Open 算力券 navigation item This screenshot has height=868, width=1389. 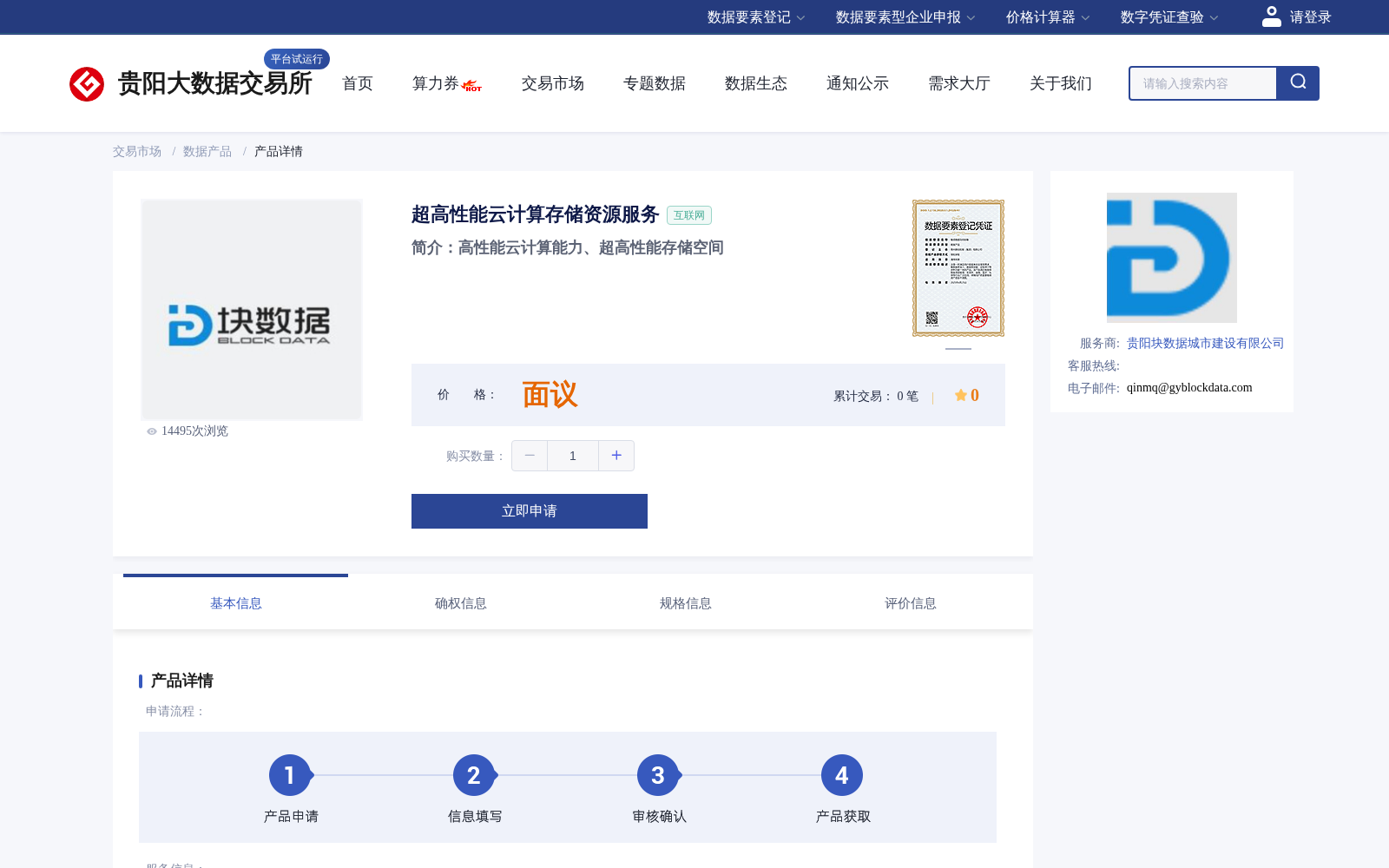435,83
